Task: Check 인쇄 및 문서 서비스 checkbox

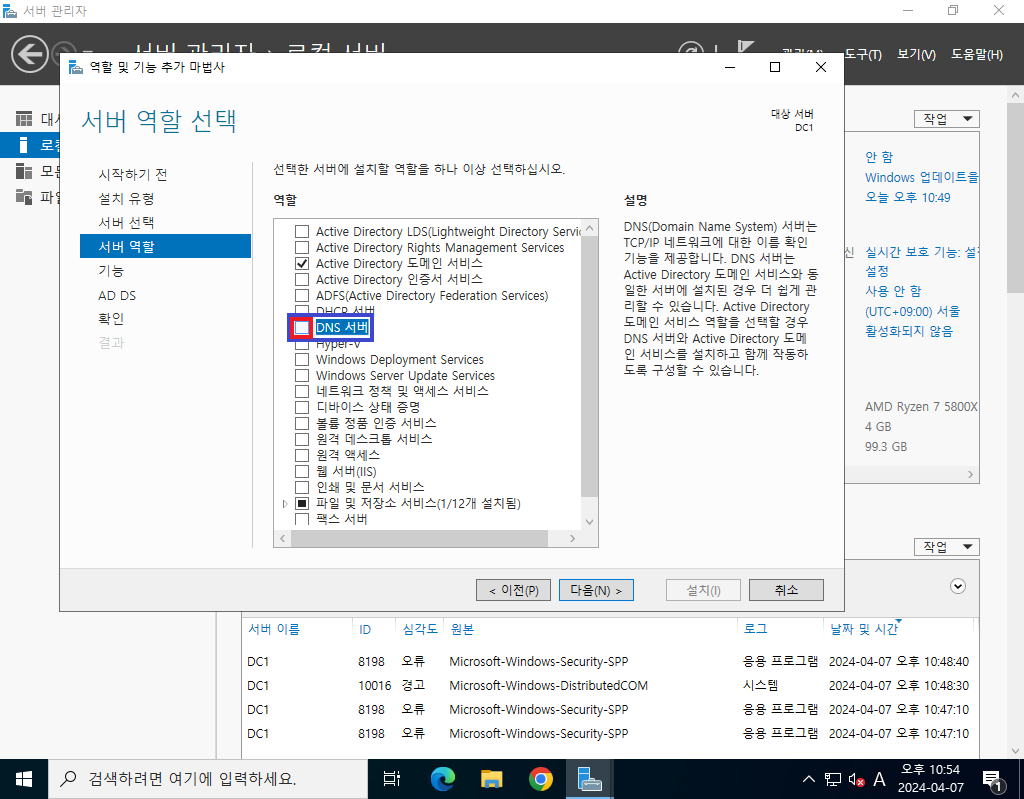Action: point(302,487)
